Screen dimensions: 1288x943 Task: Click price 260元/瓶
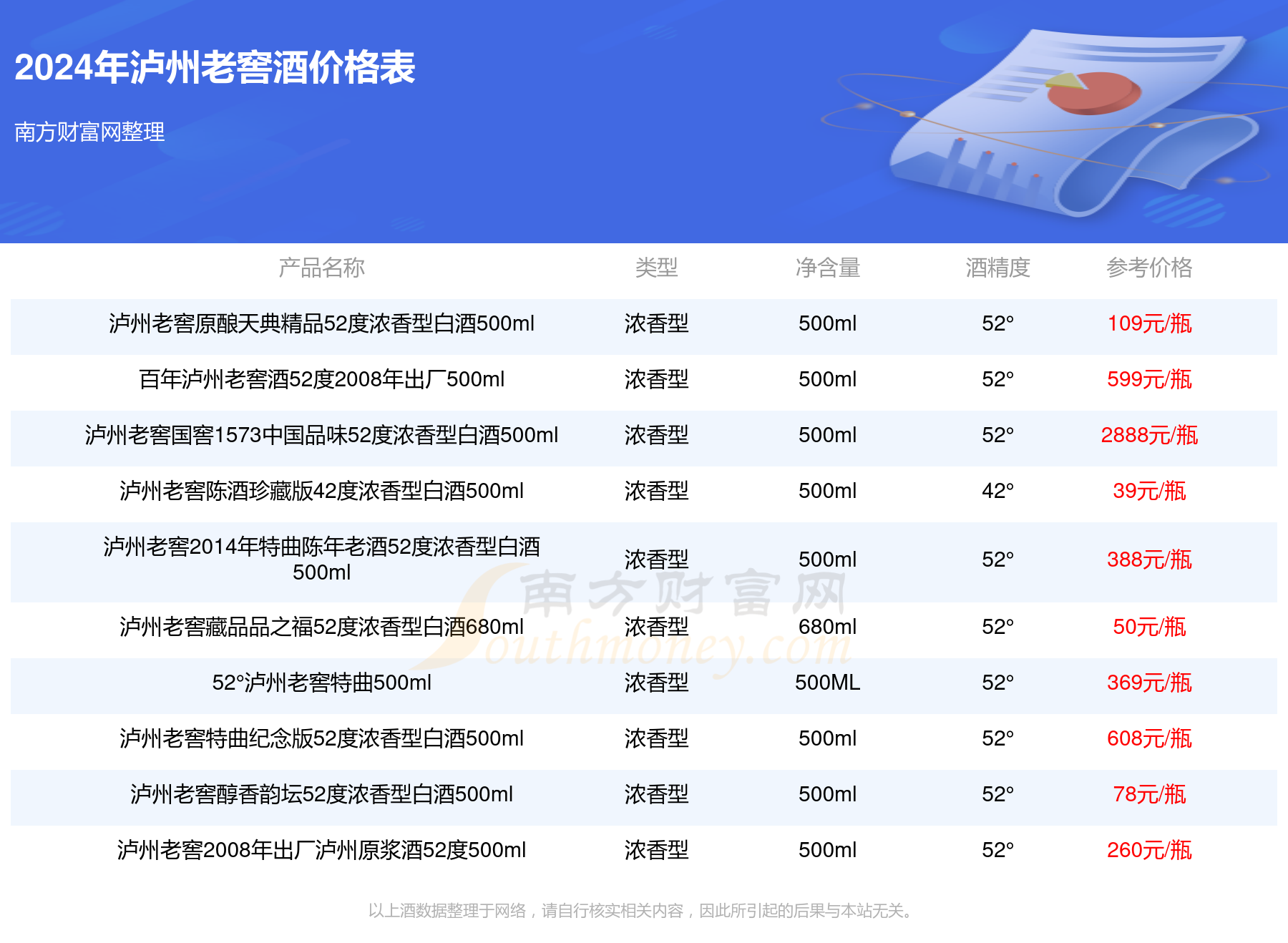1149,850
